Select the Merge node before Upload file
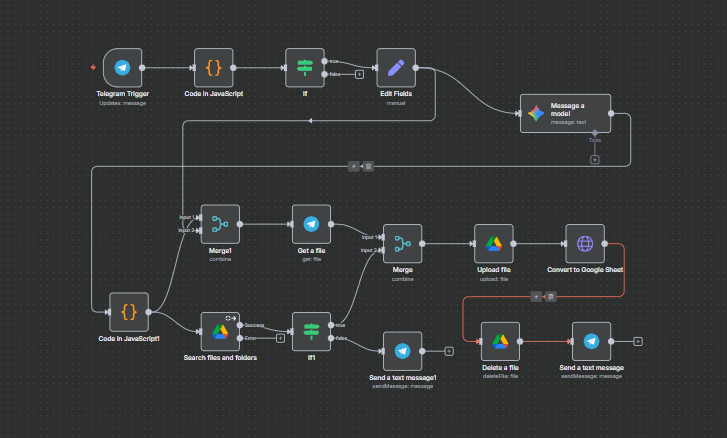727x438 pixels. pyautogui.click(x=402, y=244)
